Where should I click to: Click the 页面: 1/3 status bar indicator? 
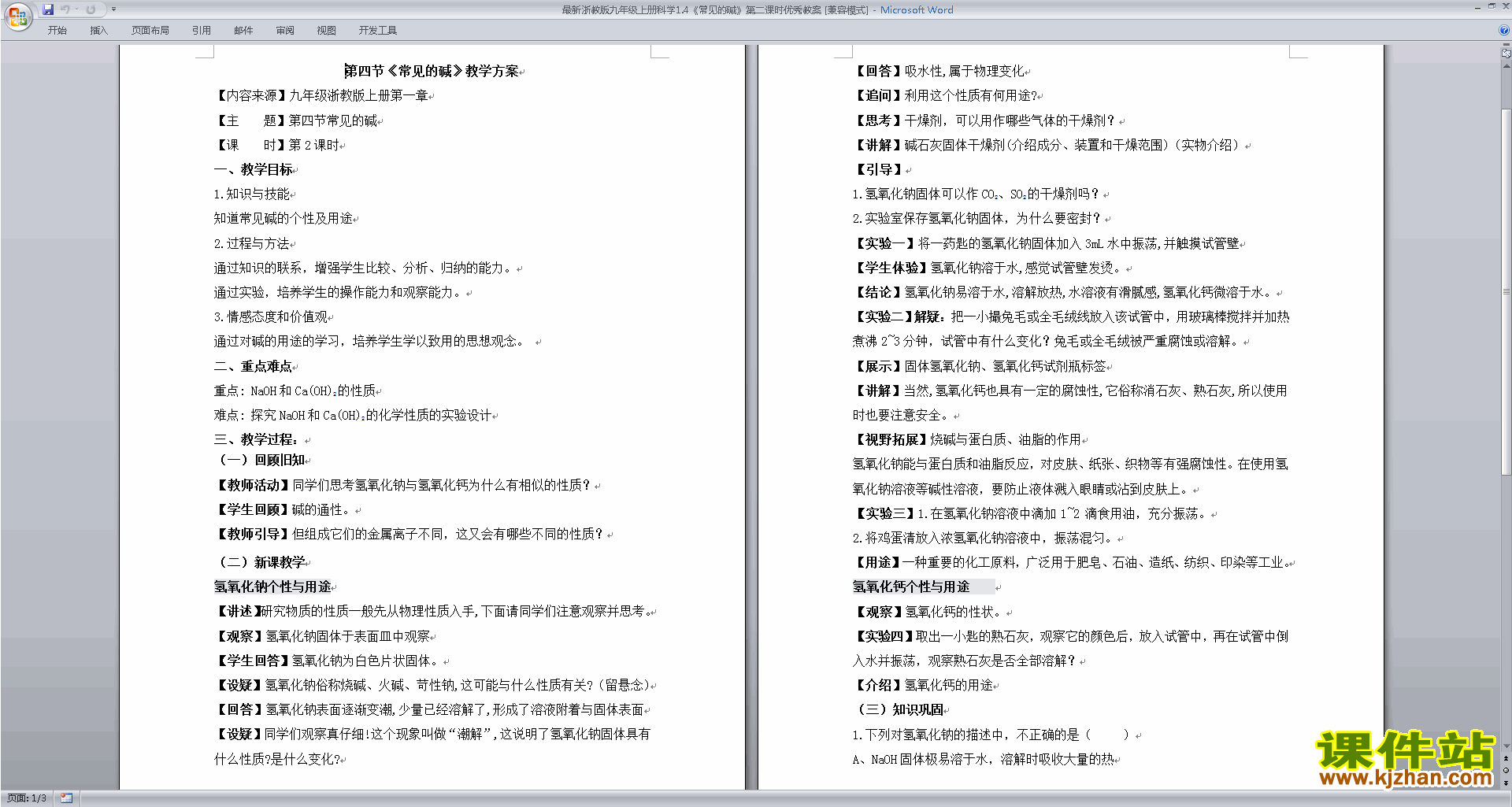pos(27,798)
